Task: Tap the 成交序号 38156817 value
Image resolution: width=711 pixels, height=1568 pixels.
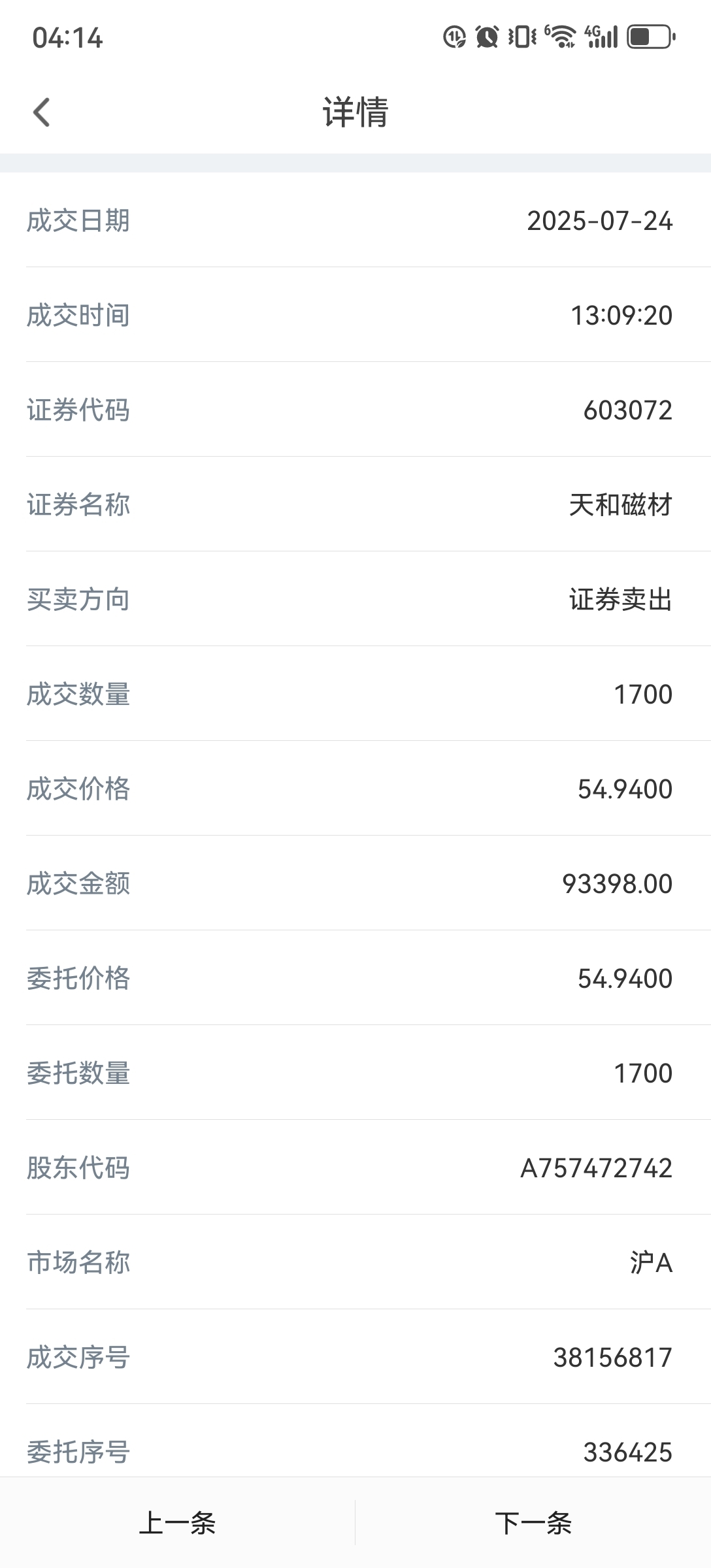Action: coord(613,1358)
